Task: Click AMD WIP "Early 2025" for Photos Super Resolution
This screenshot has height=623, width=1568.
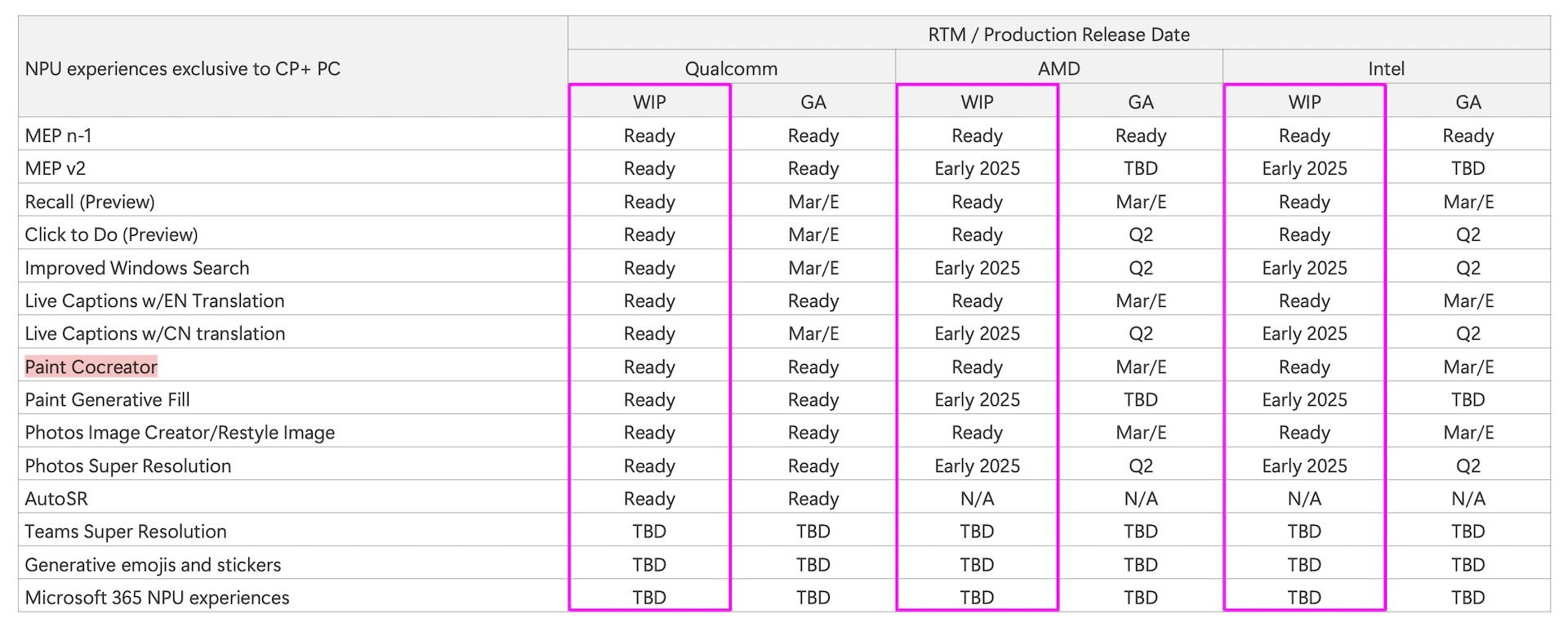Action: point(977,465)
